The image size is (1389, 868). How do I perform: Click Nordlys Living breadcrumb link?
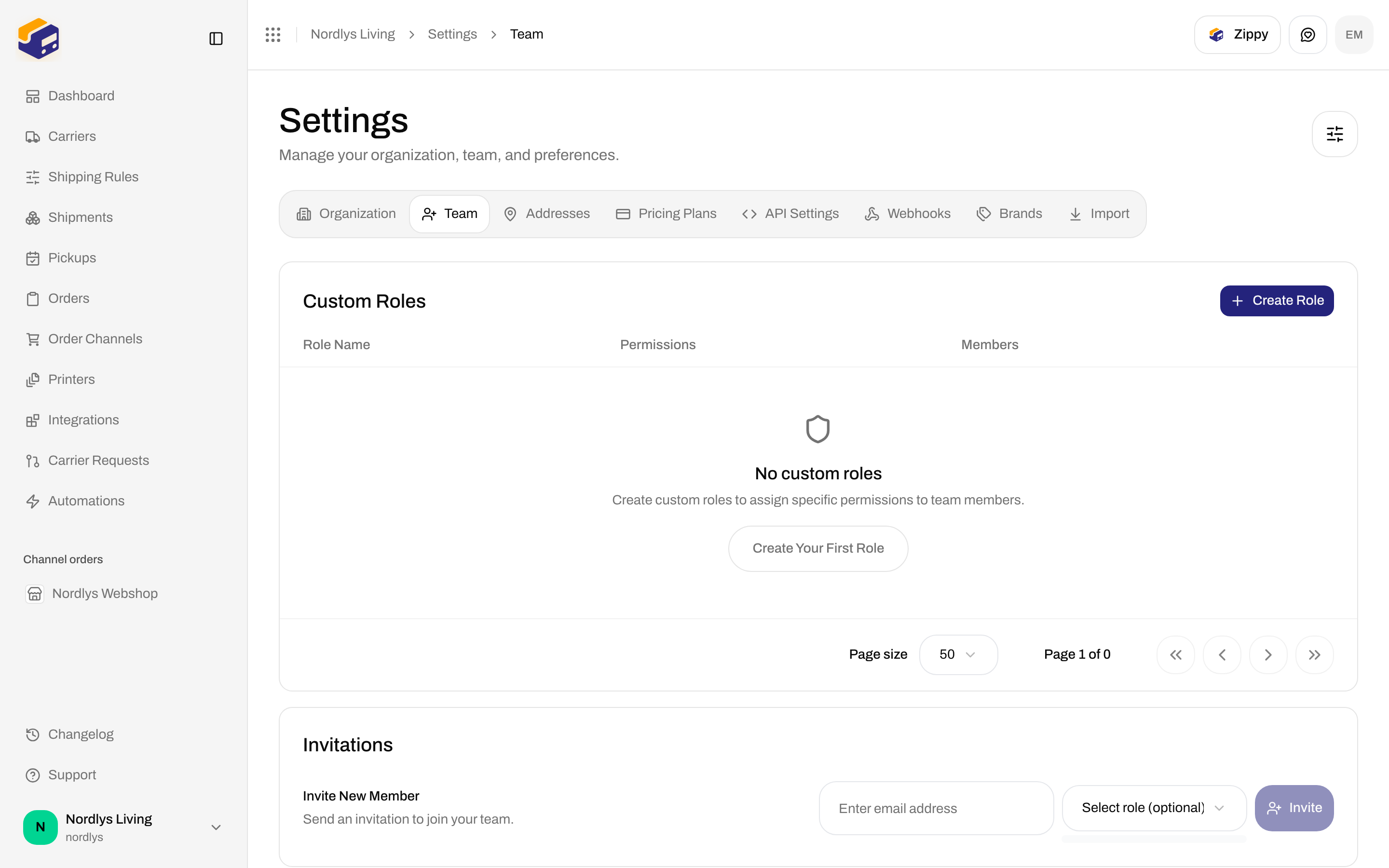pyautogui.click(x=353, y=34)
